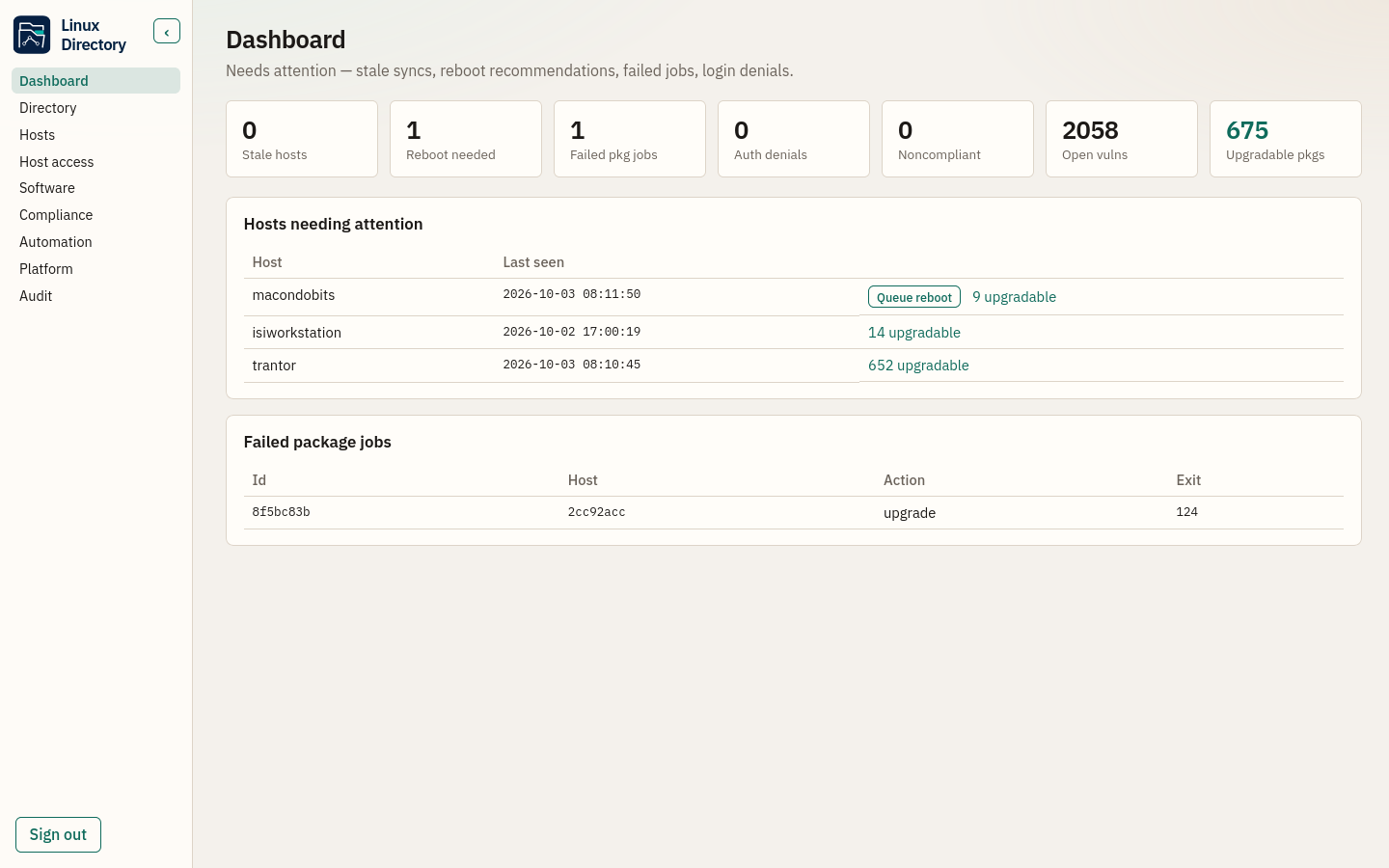Click the Sign out button
Screen dimensions: 1389x868
[58, 835]
